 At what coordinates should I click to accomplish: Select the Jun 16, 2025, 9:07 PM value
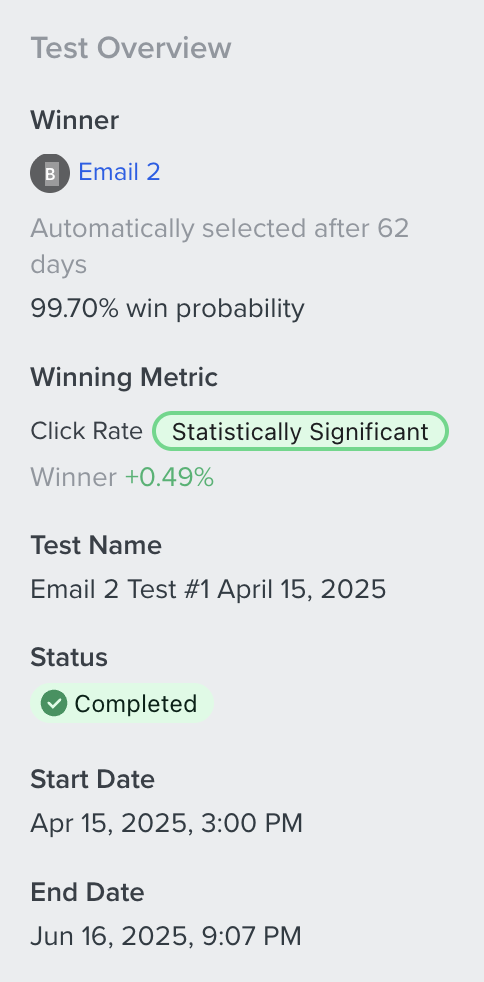(166, 936)
